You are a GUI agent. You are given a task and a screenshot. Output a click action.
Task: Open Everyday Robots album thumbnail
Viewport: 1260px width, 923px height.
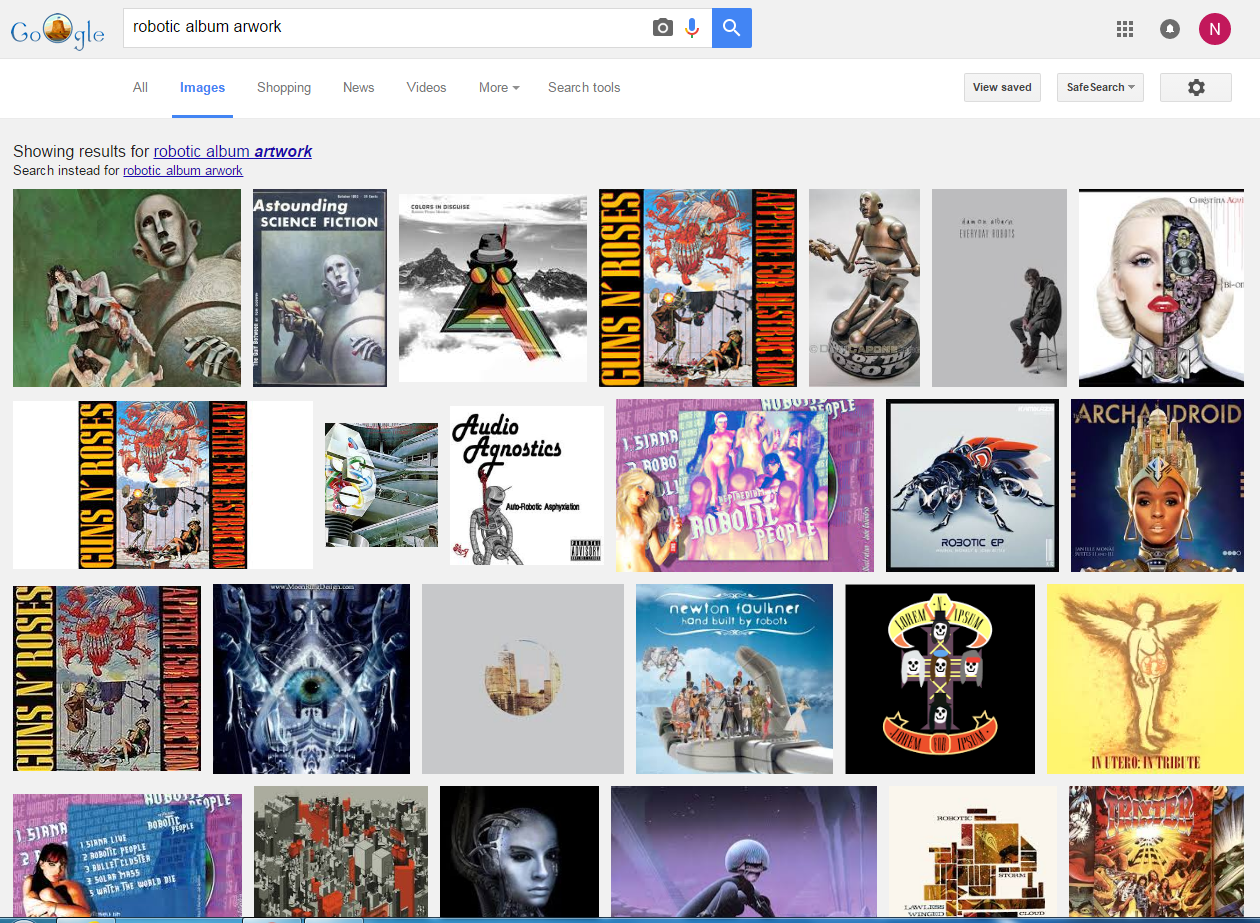(x=999, y=288)
